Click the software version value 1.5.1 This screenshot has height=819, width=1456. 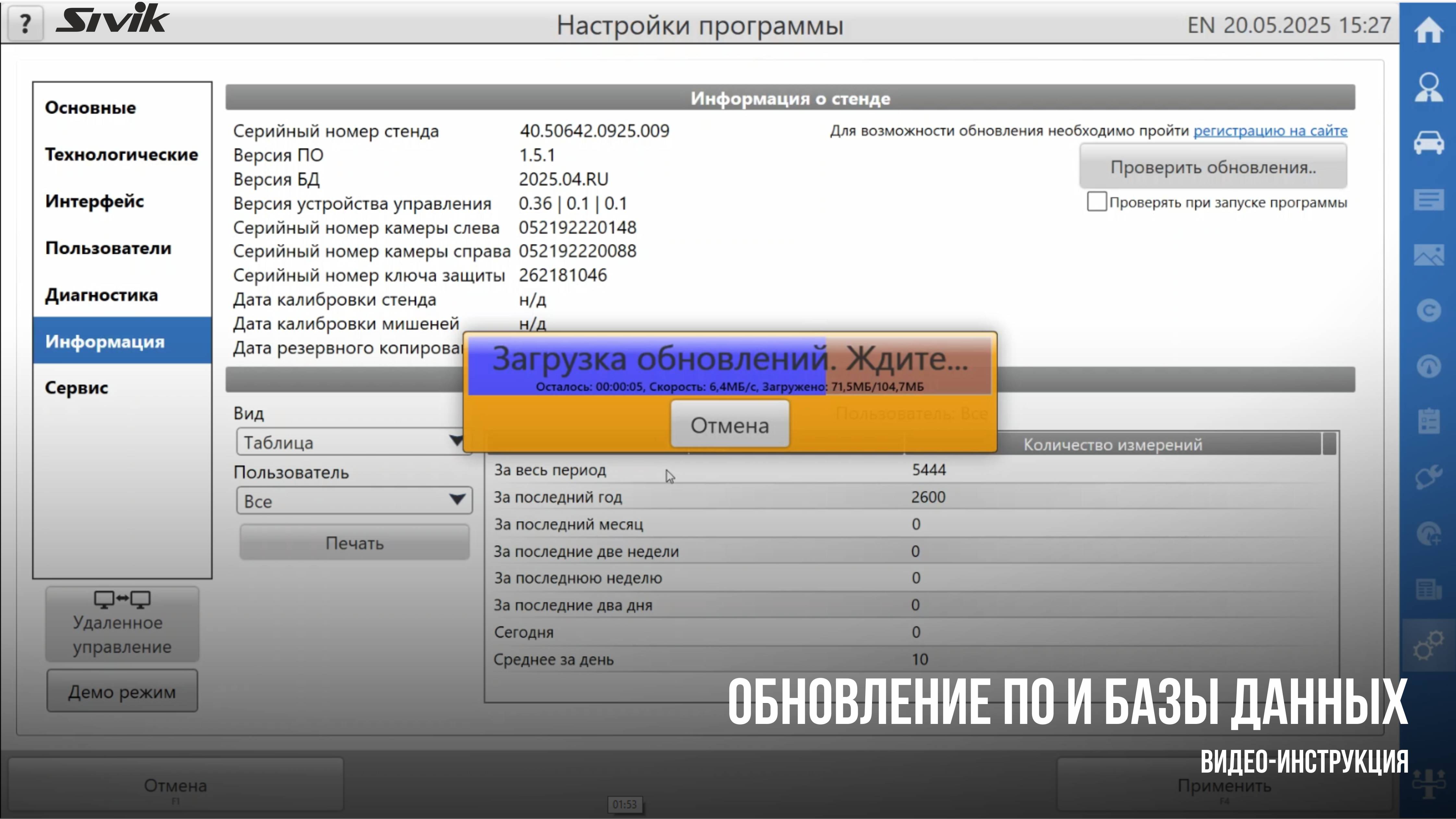(537, 155)
